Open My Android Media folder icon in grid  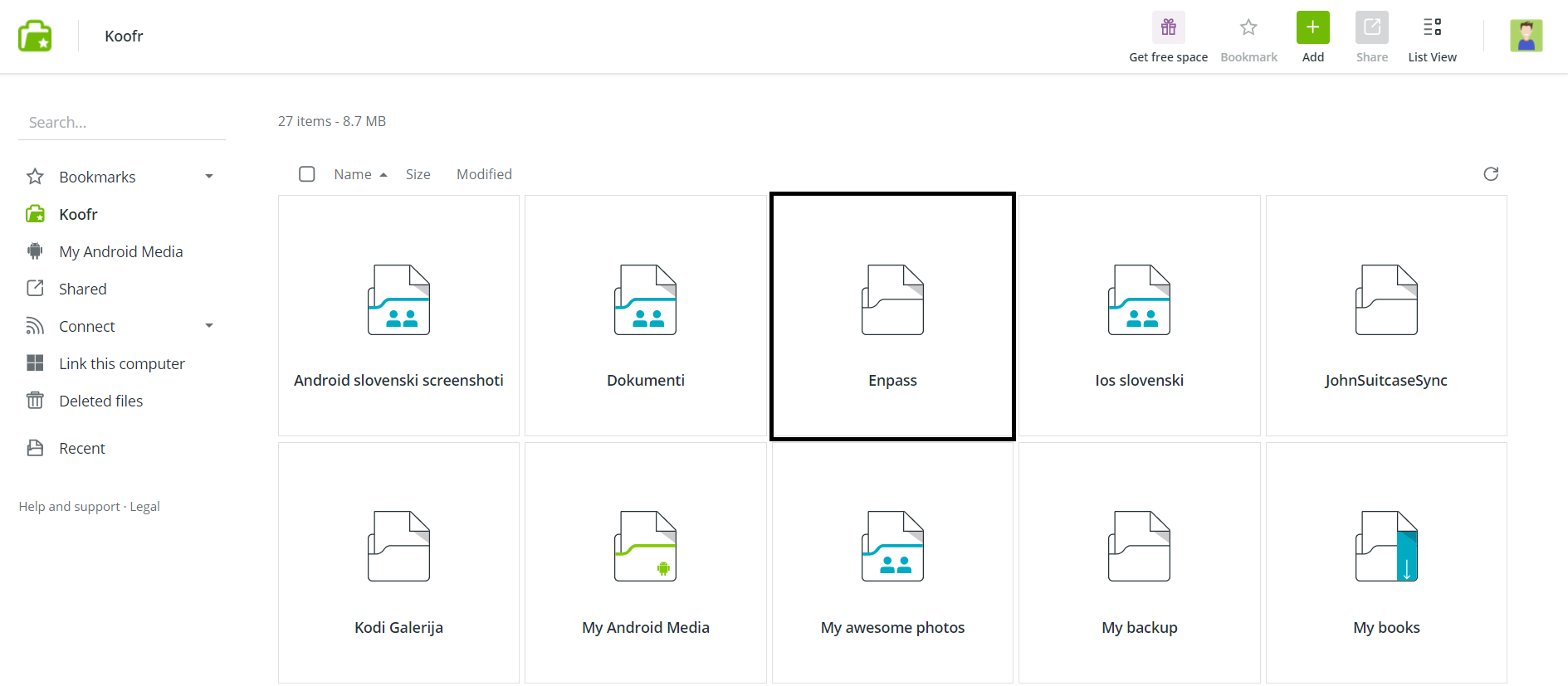point(645,546)
